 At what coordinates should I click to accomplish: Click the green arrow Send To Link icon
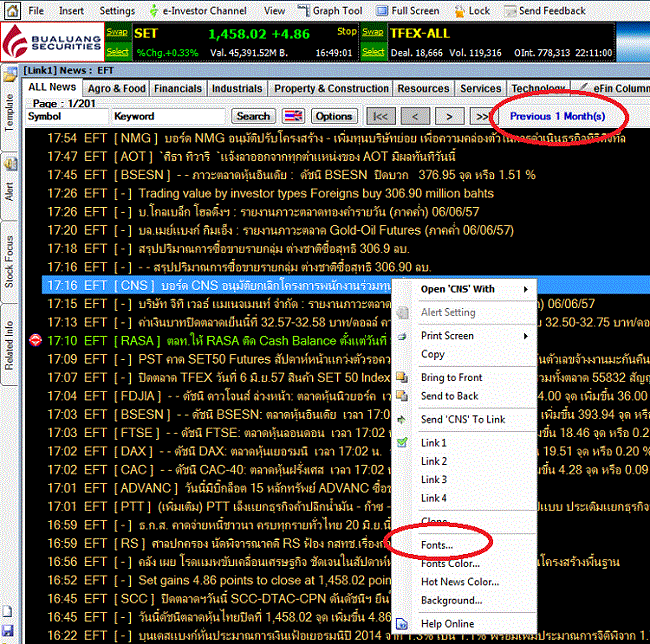(x=401, y=419)
